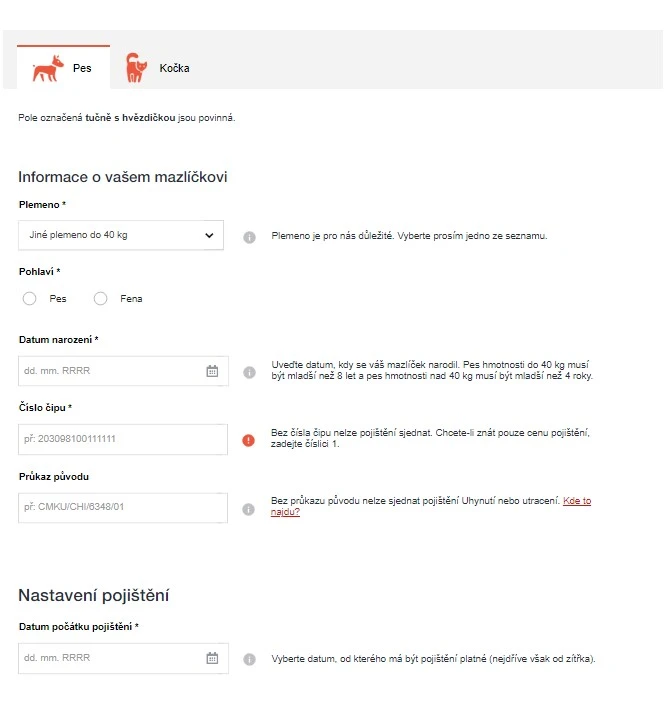
Task: Focus the Číslo čipu input field
Action: click(x=123, y=439)
